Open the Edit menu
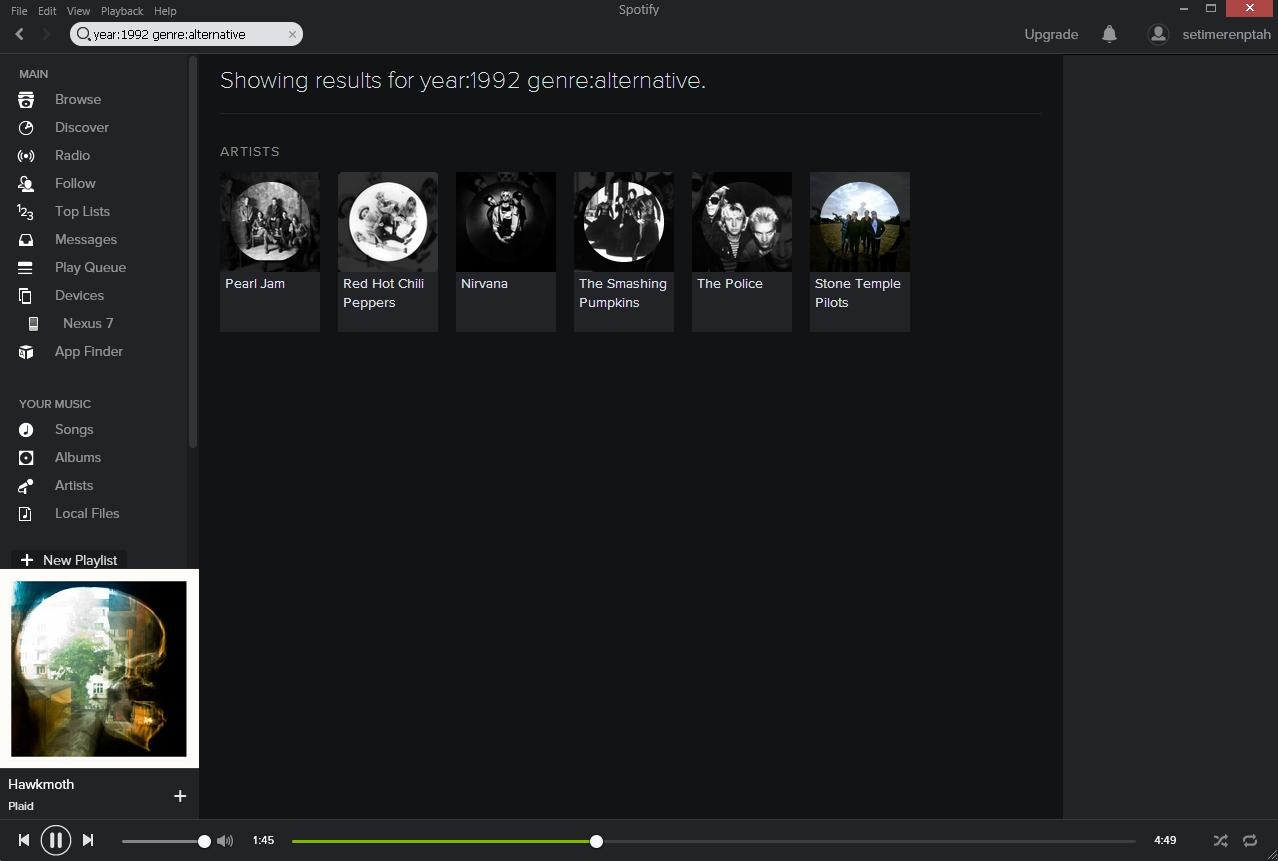1278x861 pixels. click(x=47, y=11)
